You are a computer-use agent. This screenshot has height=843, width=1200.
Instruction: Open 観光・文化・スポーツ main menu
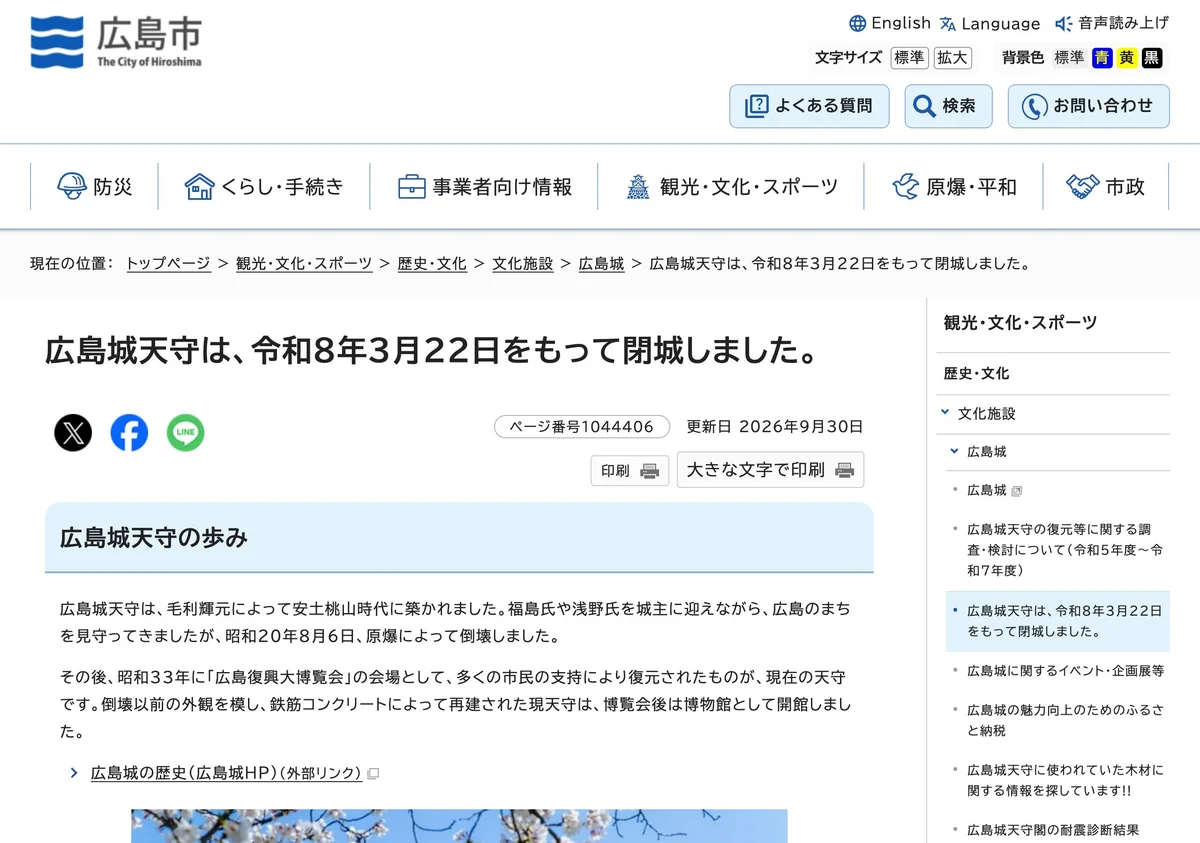click(731, 186)
